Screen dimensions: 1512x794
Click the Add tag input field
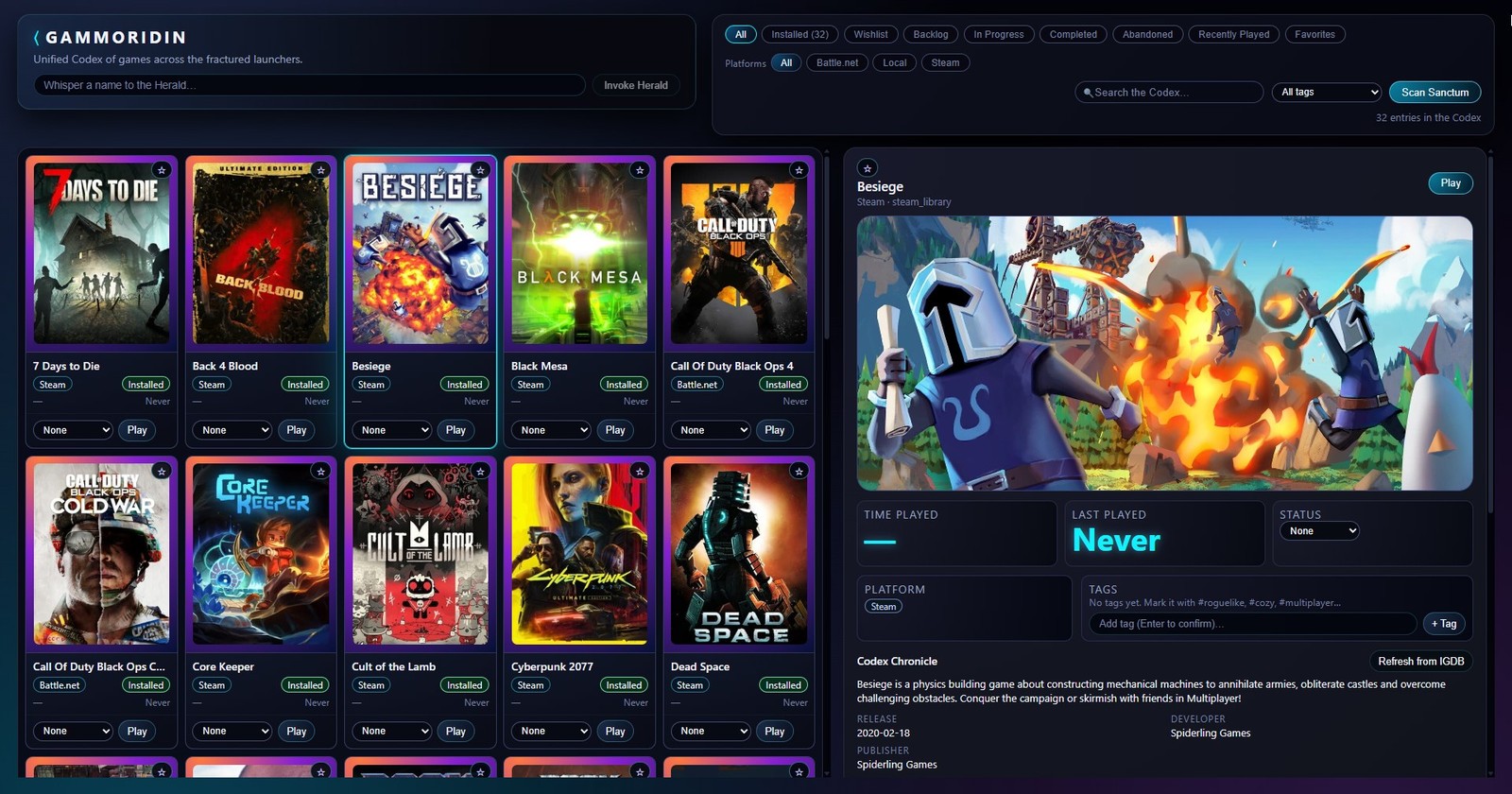pos(1253,624)
